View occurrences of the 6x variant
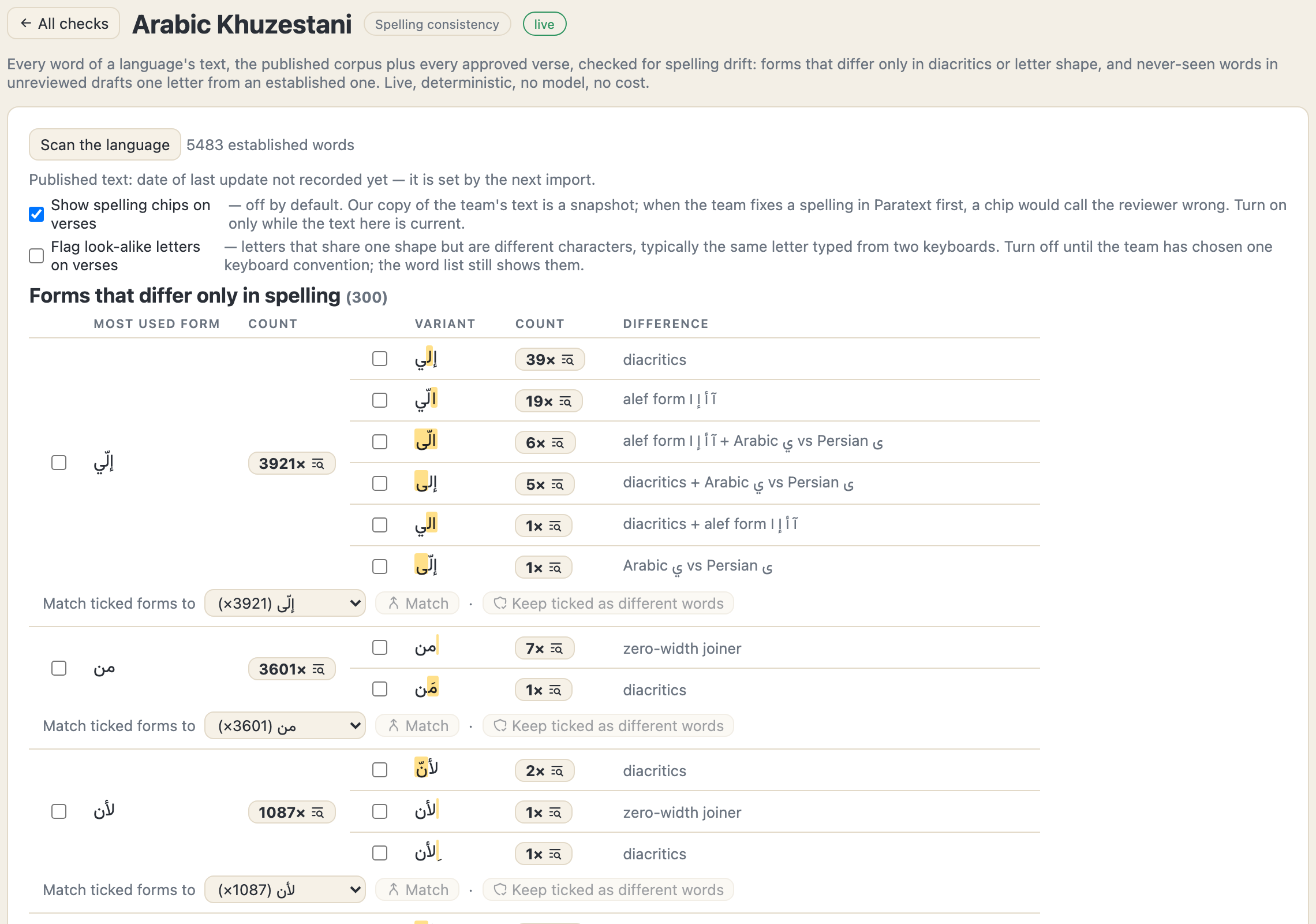The height and width of the screenshot is (924, 1316). tap(545, 442)
